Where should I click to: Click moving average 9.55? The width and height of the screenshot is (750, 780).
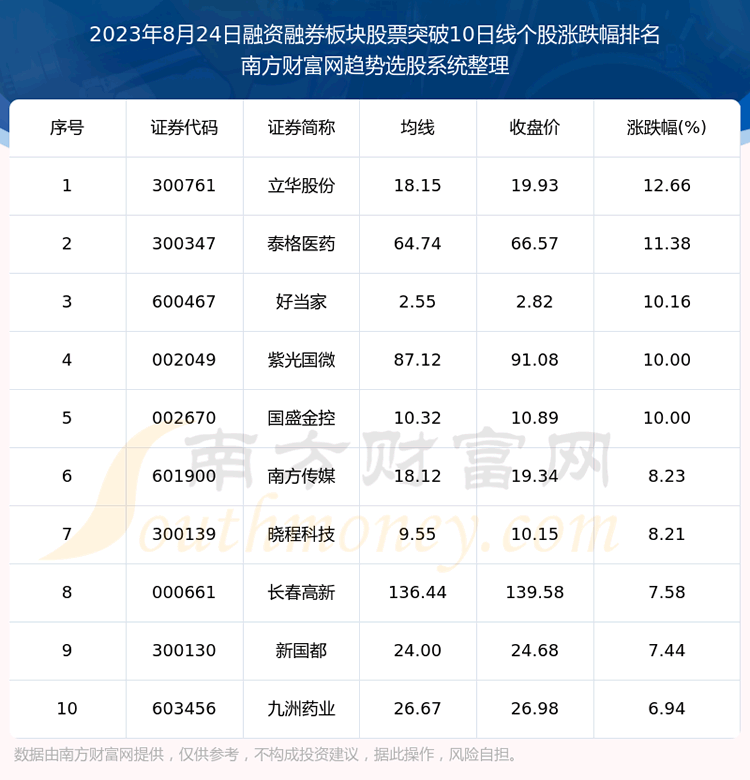pos(417,534)
